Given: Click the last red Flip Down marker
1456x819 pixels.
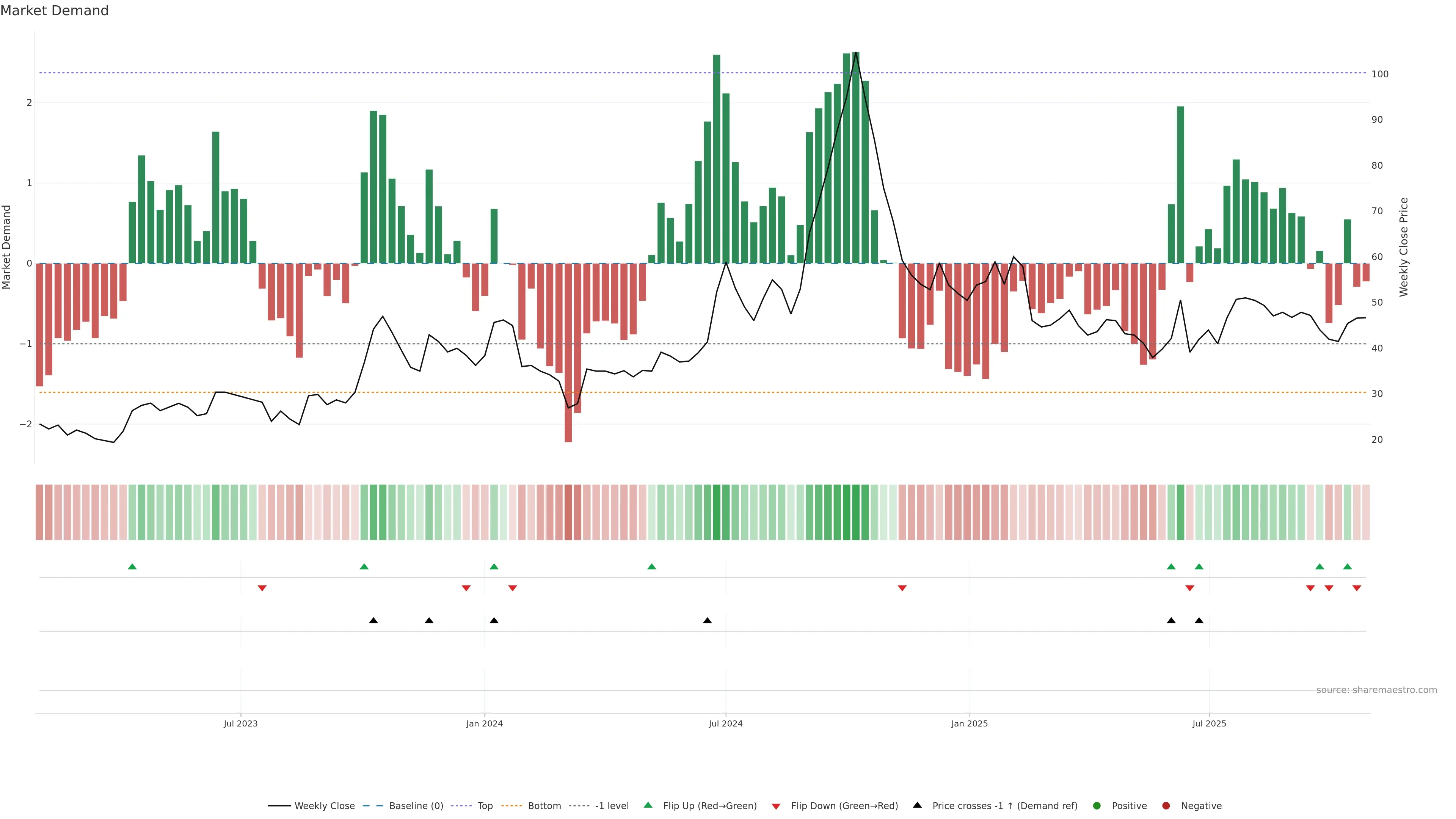Looking at the screenshot, I should (1357, 588).
